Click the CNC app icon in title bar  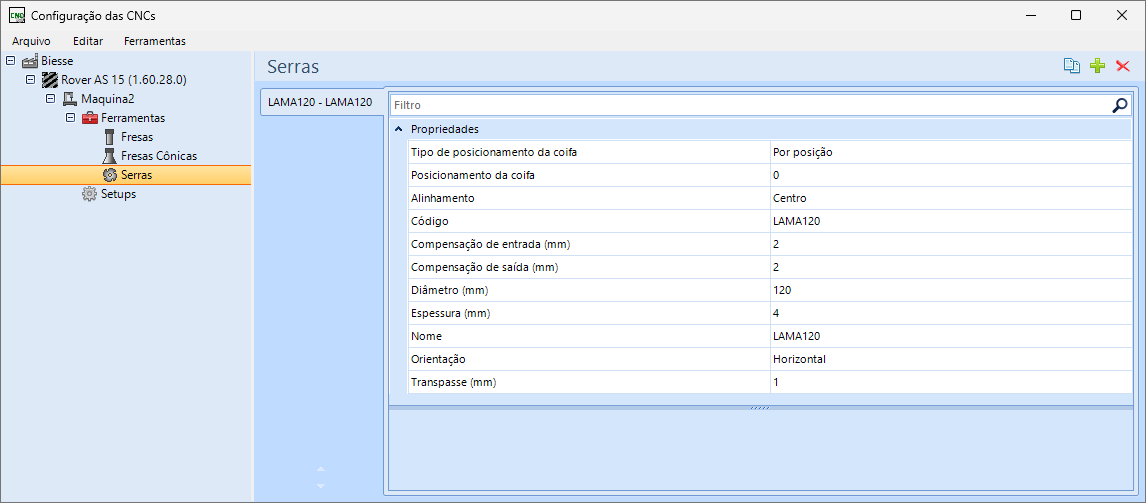coord(16,15)
